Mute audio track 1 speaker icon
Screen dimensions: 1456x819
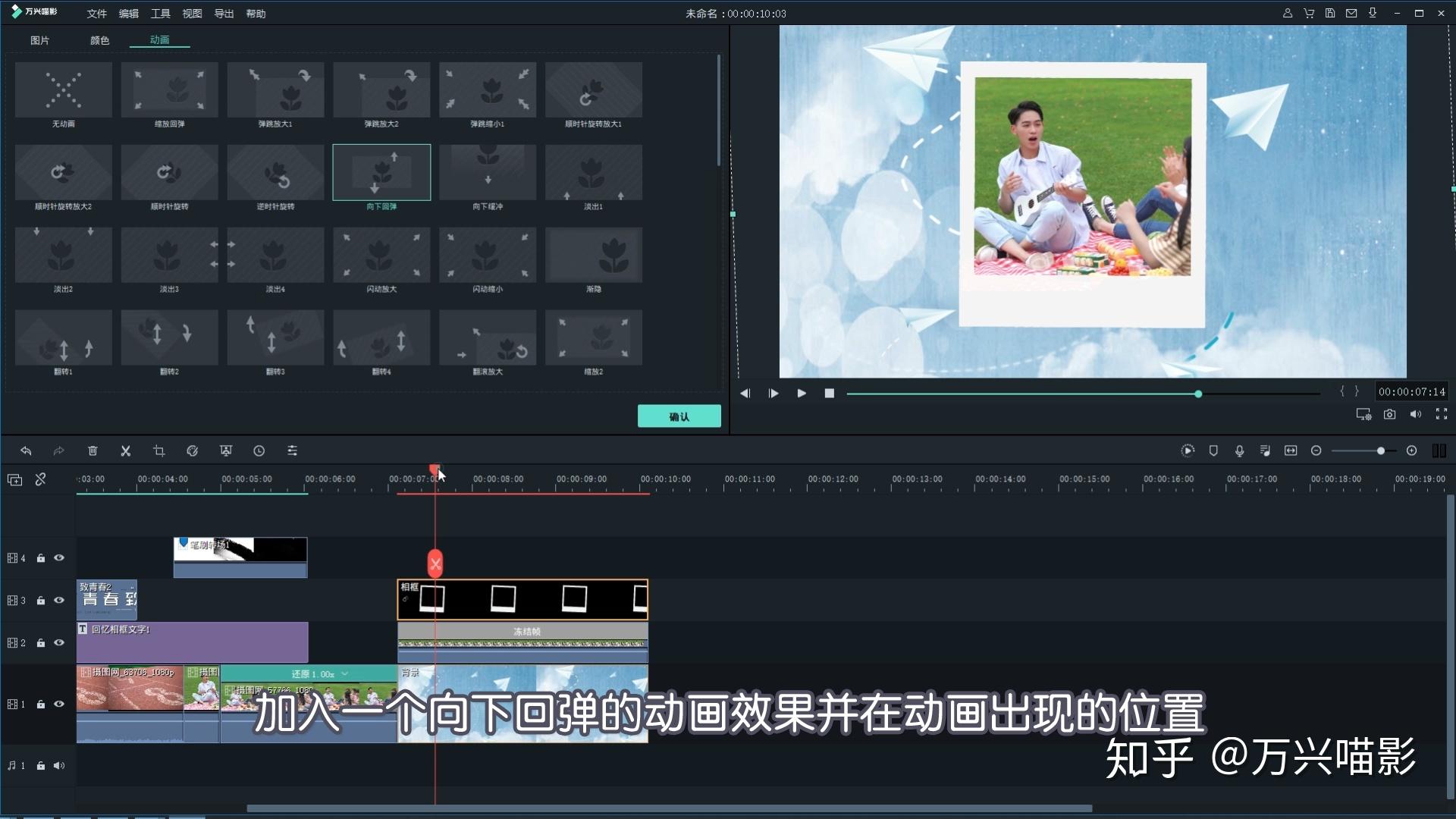tap(59, 766)
